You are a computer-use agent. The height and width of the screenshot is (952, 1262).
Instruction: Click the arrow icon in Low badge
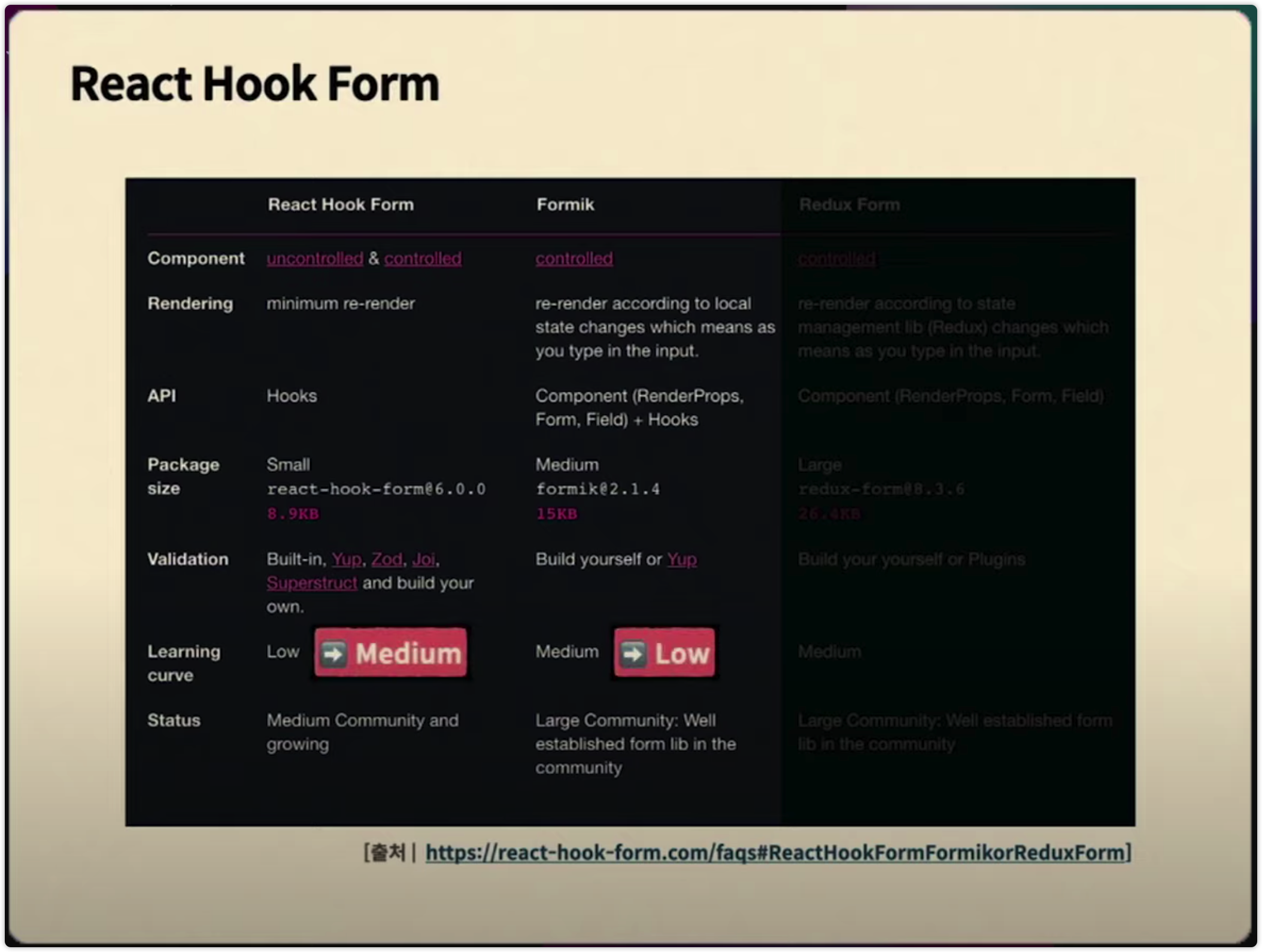(x=633, y=653)
